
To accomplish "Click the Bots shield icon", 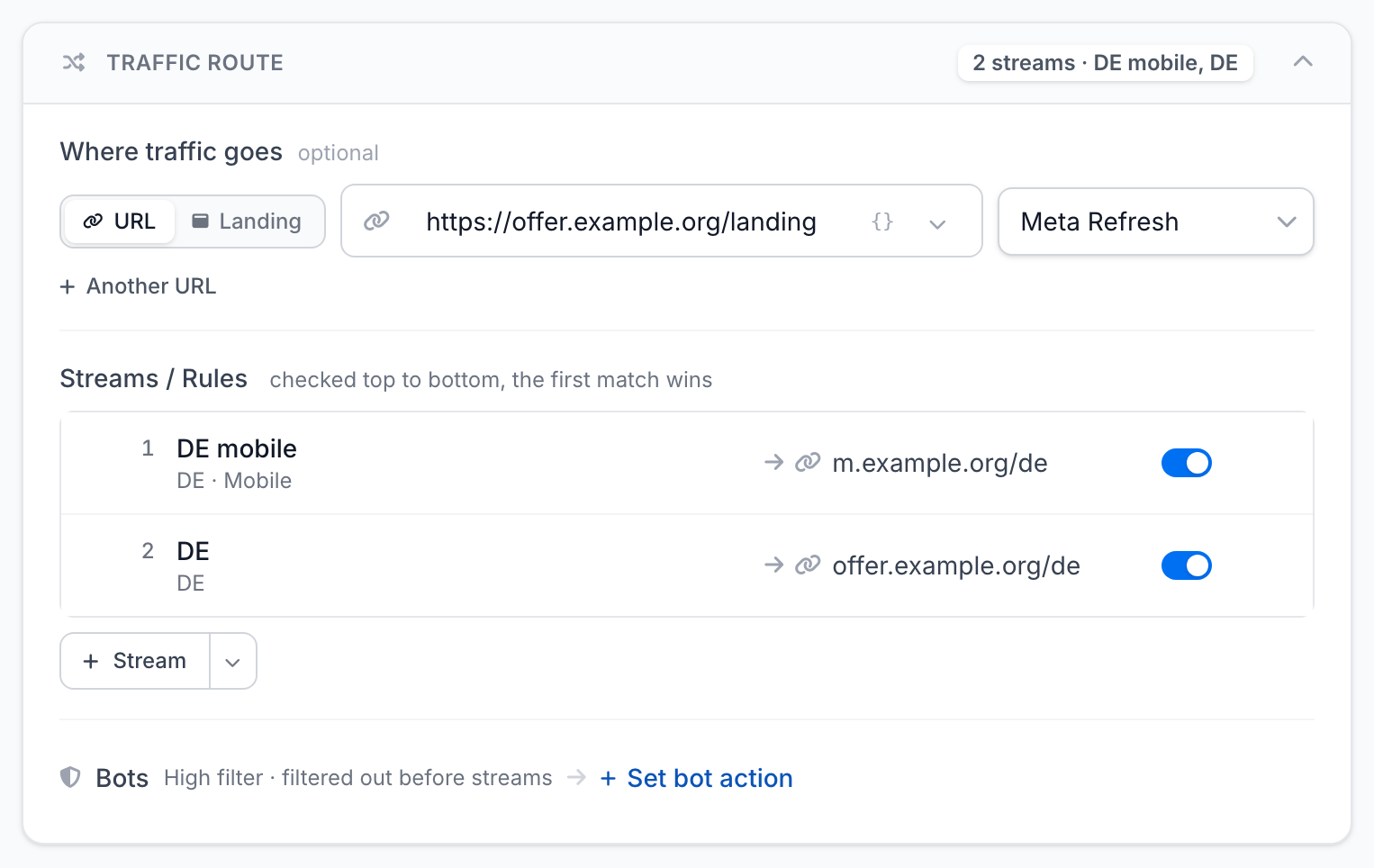I will [x=70, y=777].
